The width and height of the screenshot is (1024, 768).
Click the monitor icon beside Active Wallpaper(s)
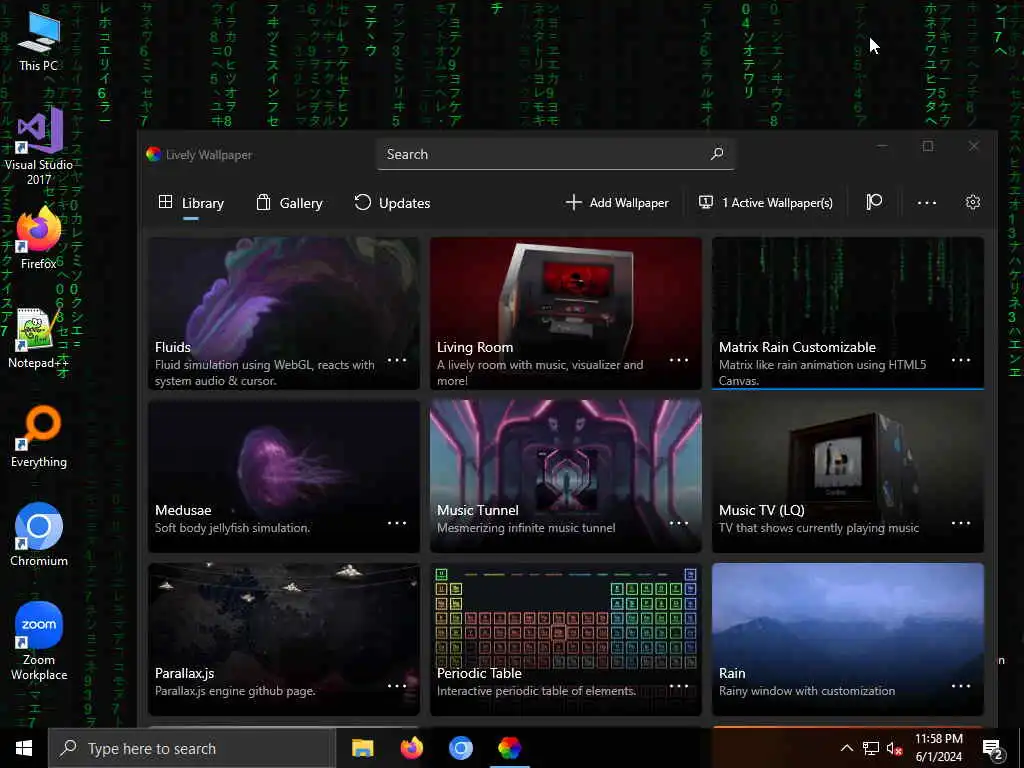(x=706, y=202)
